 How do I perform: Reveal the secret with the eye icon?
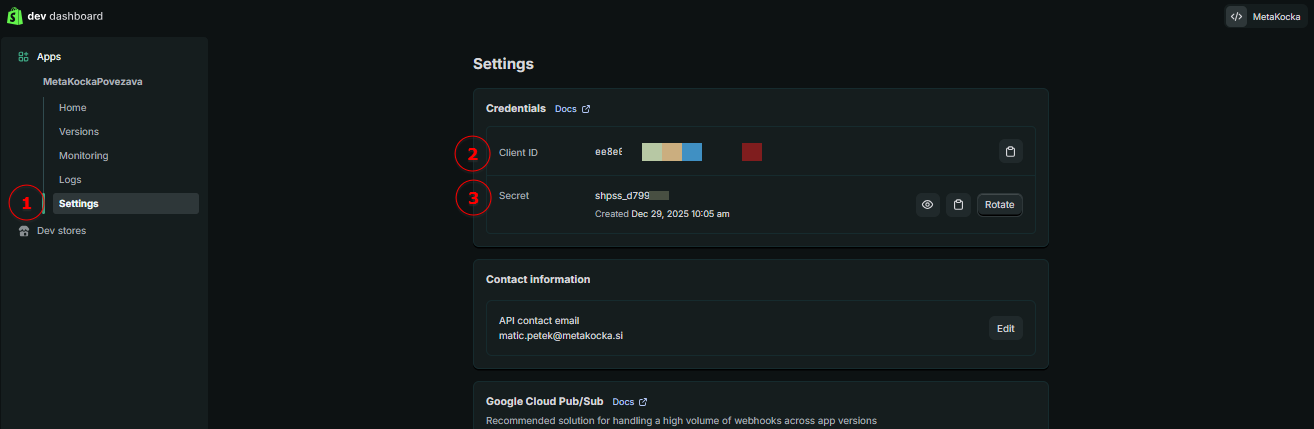pos(928,205)
